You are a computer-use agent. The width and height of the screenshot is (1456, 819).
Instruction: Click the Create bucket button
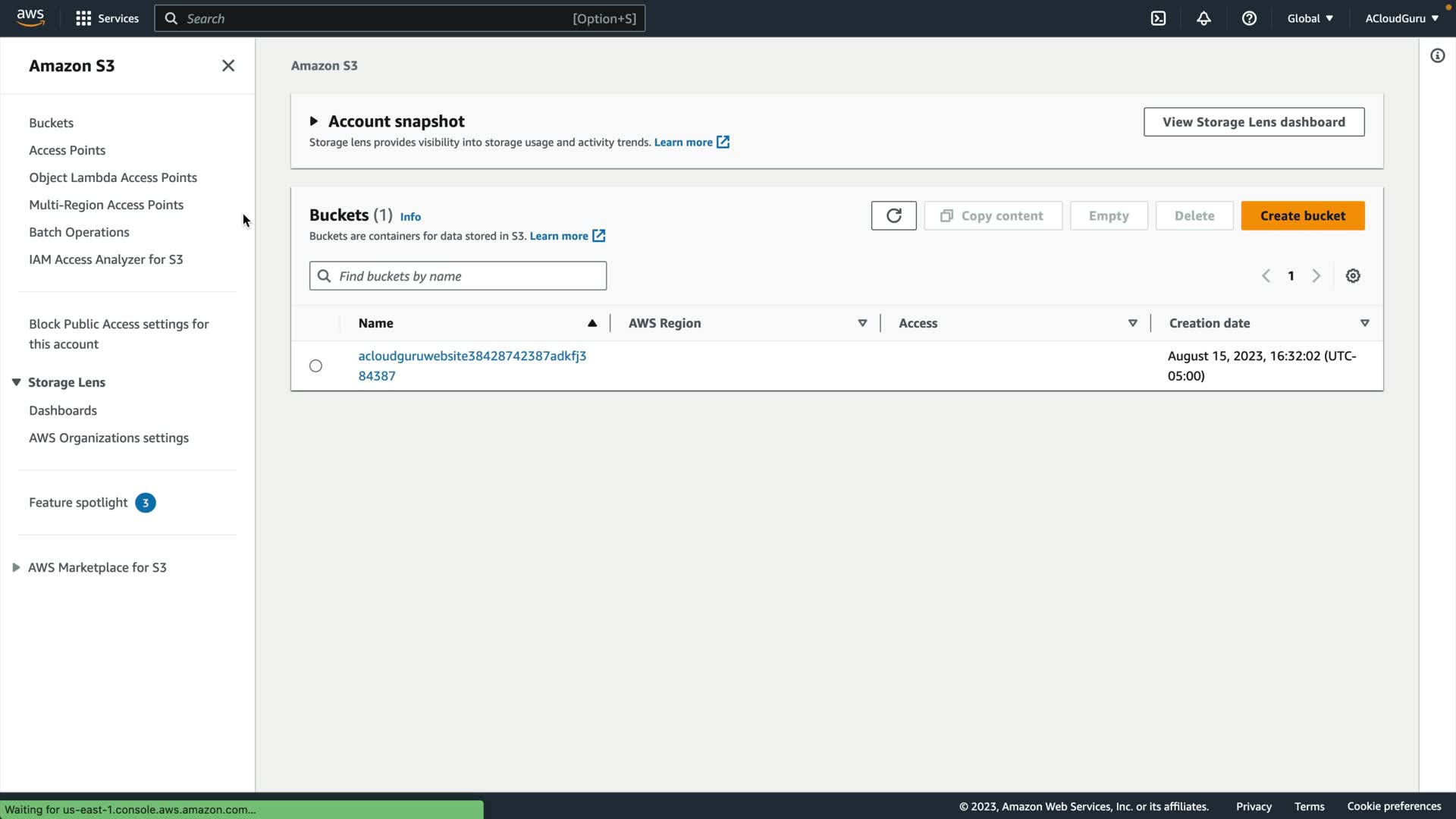1302,215
